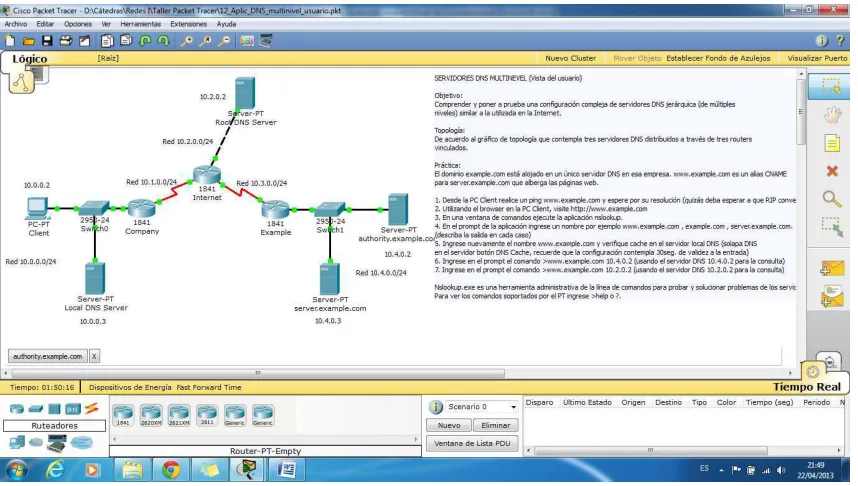Open Microsoft Word from taskbar
The height and width of the screenshot is (486, 858).
click(x=286, y=470)
